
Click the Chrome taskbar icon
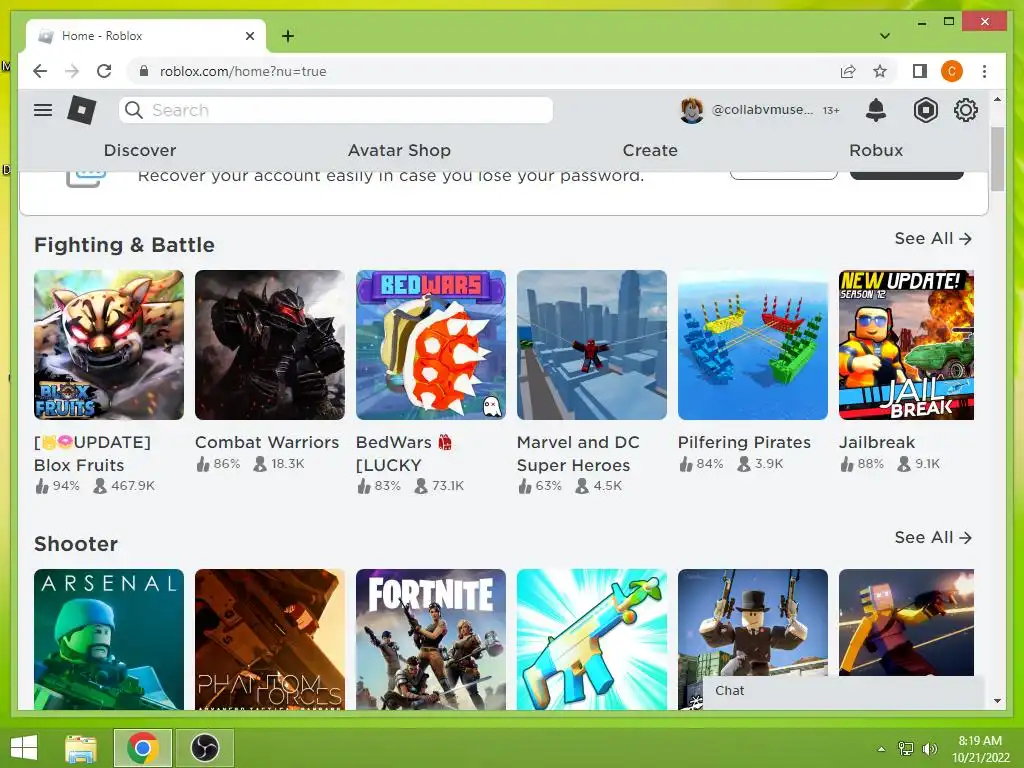[x=143, y=748]
